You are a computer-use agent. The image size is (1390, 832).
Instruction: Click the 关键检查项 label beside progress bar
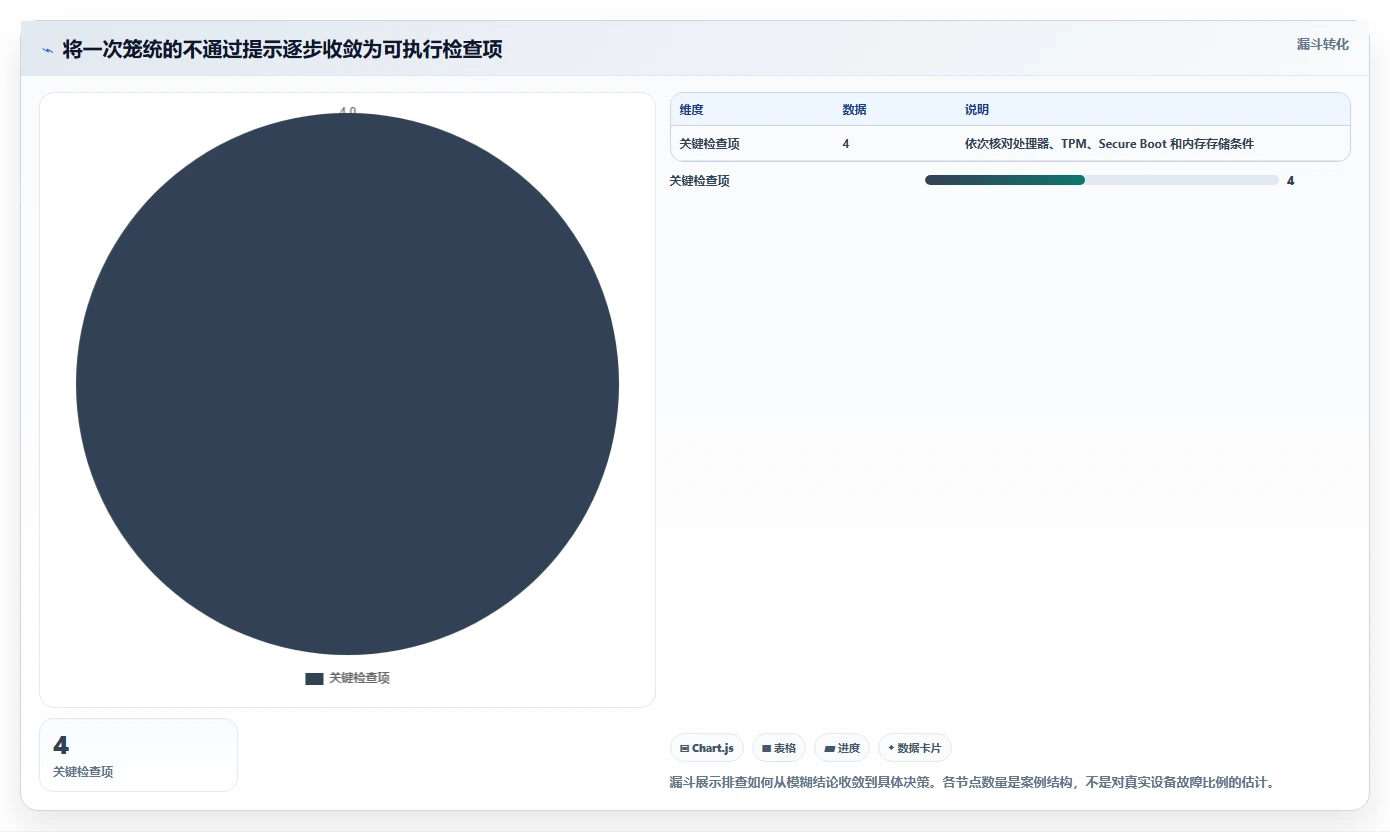pos(700,181)
